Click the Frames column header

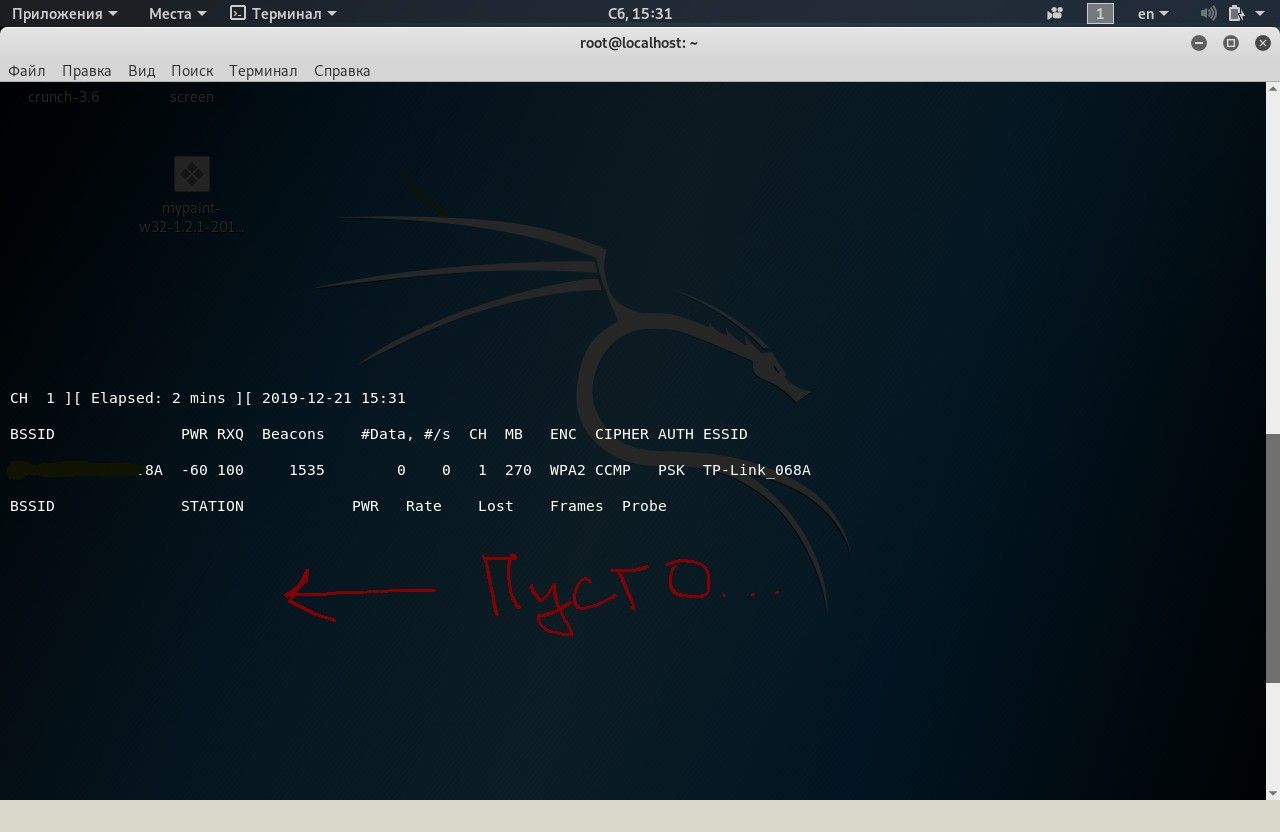(577, 506)
